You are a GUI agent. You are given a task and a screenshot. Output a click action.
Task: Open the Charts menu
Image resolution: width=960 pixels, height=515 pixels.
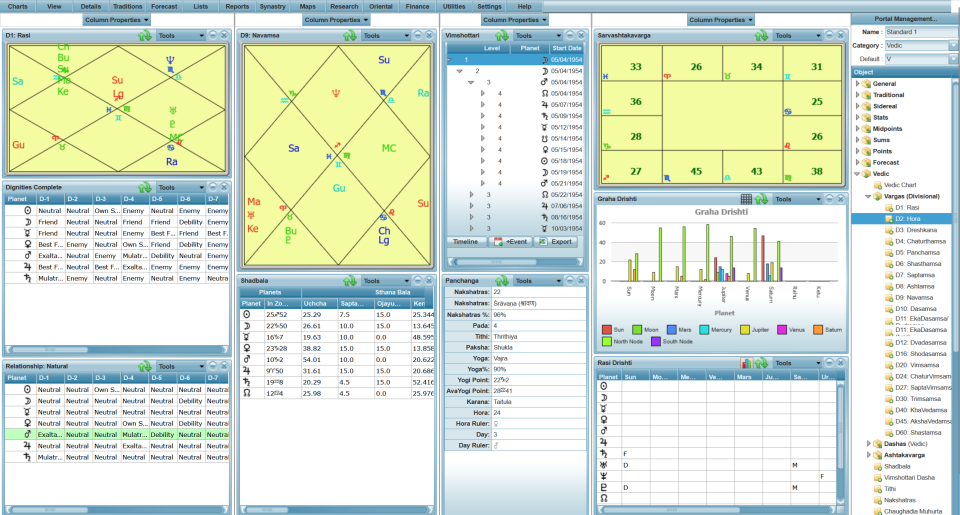(18, 6)
